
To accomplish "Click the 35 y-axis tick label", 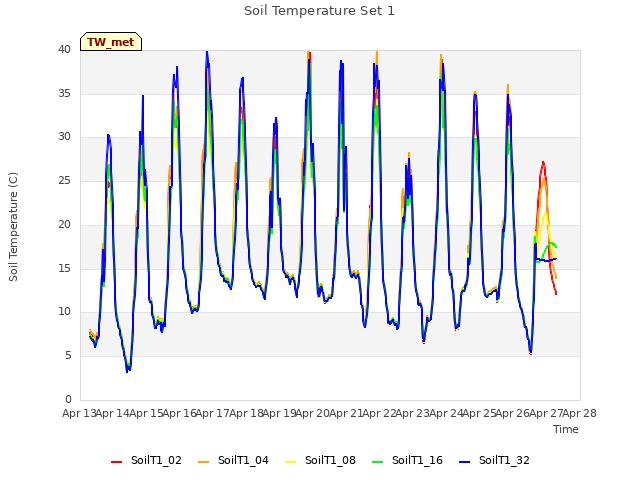I will tap(64, 93).
